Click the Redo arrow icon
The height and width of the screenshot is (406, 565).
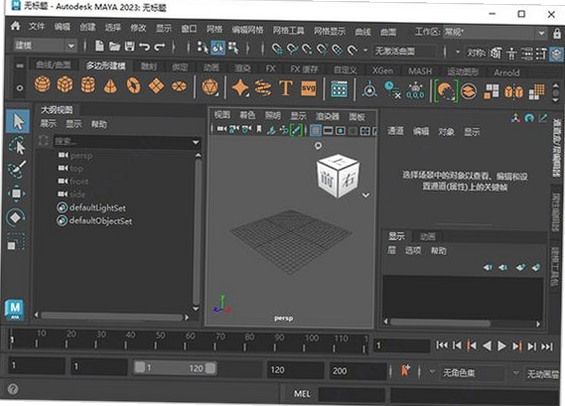[x=160, y=46]
